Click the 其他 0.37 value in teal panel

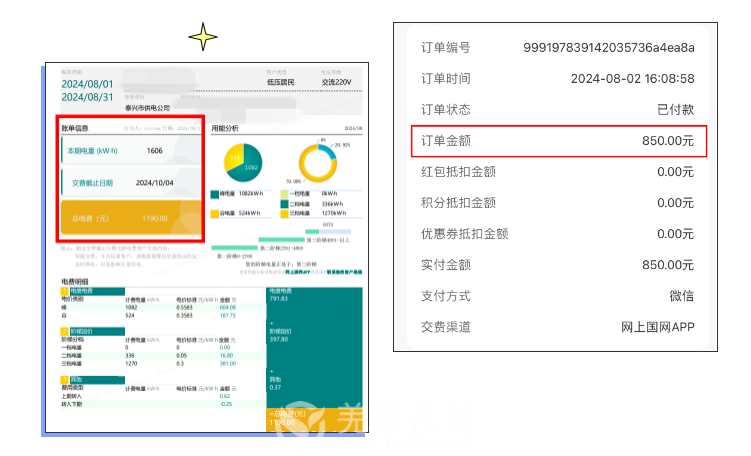pos(275,388)
